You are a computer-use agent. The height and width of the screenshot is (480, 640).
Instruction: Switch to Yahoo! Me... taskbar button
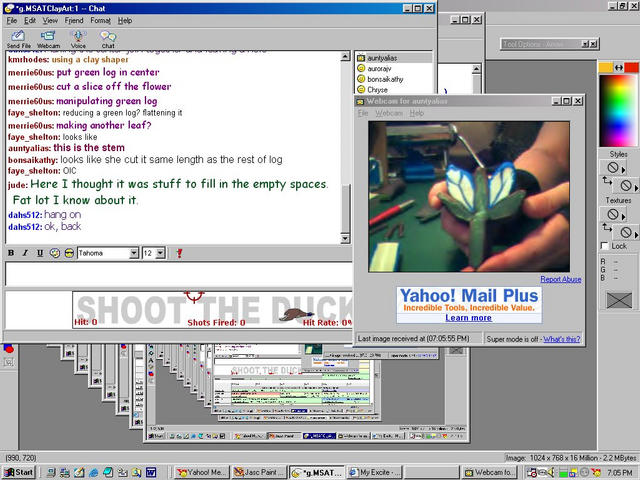tap(202, 472)
